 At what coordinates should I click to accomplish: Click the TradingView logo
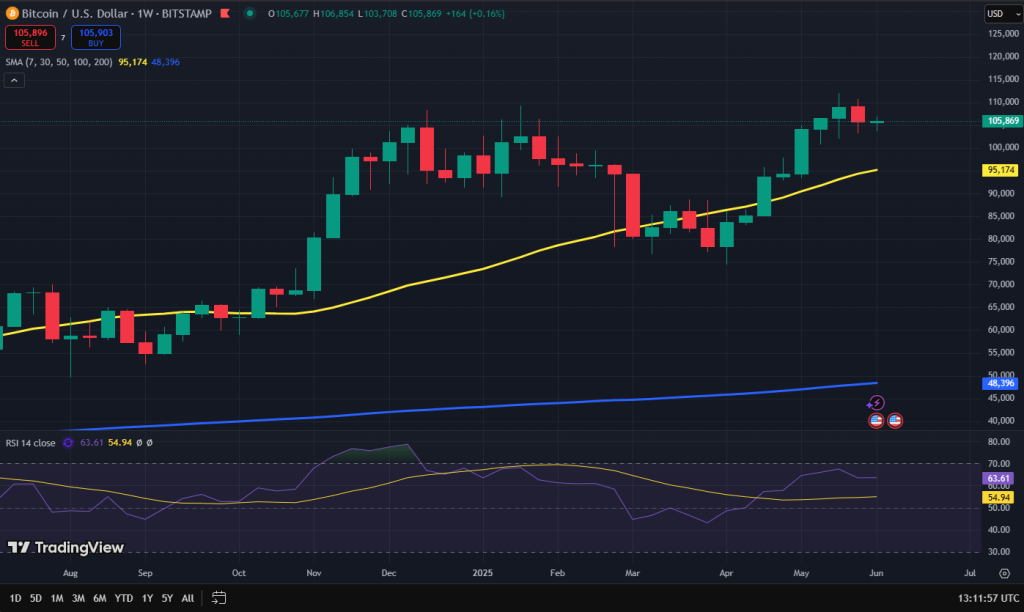click(x=65, y=547)
